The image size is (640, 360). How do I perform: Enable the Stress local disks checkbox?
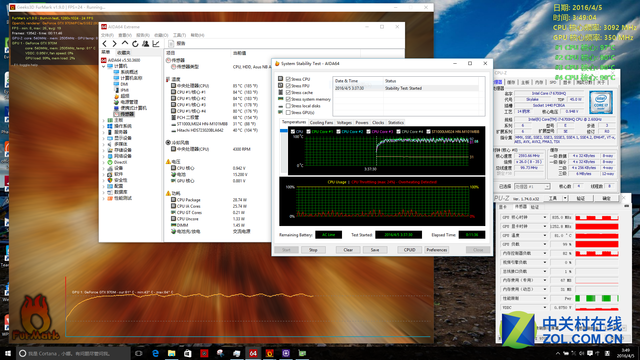tap(288, 106)
